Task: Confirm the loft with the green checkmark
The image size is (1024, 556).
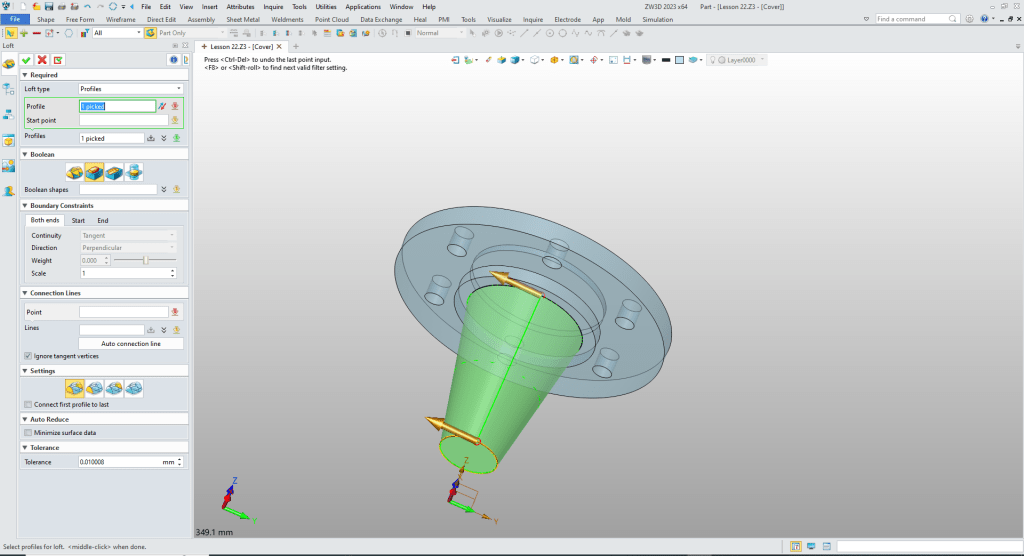Action: (x=27, y=60)
